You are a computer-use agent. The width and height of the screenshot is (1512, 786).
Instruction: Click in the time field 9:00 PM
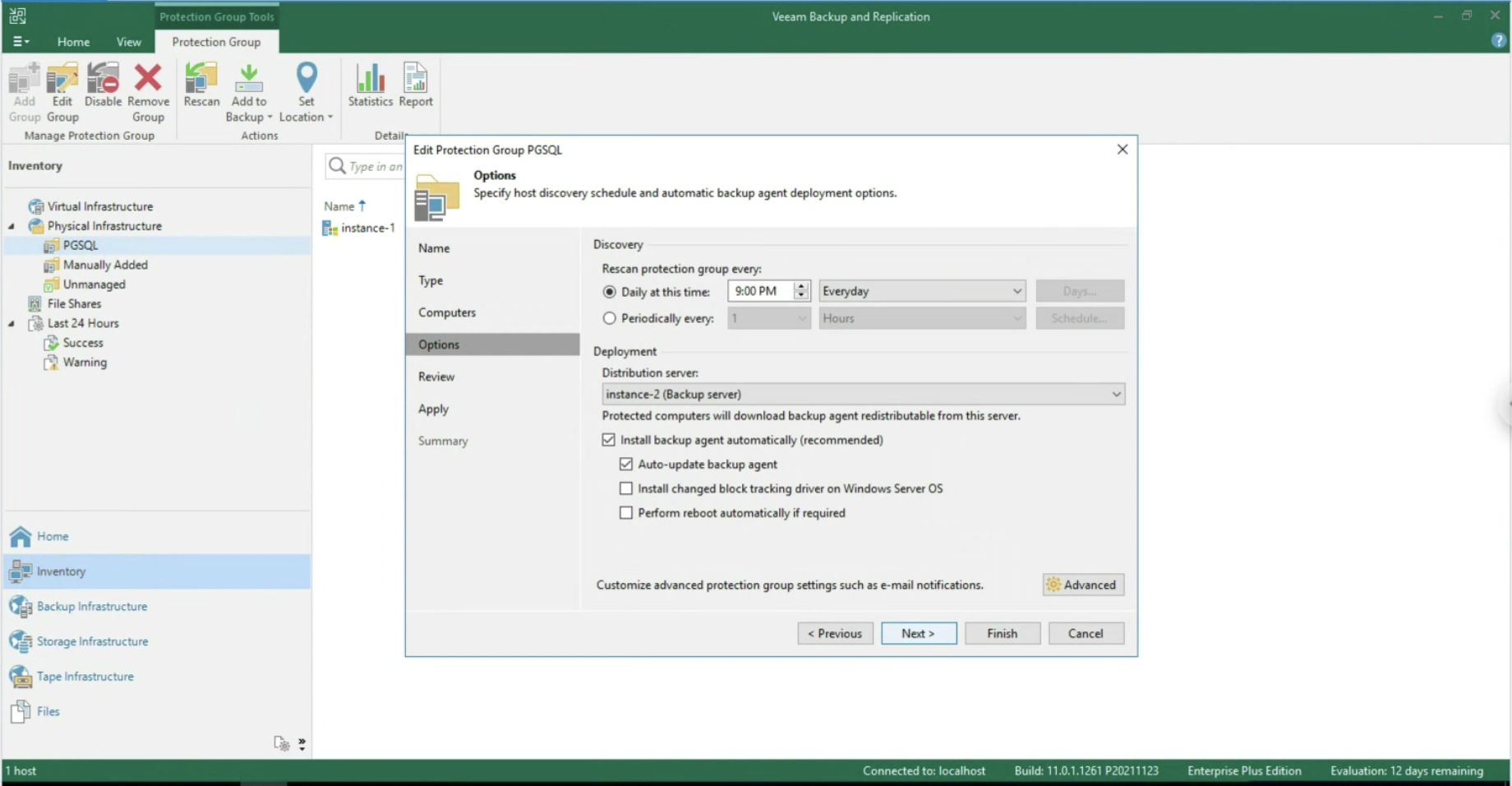761,291
